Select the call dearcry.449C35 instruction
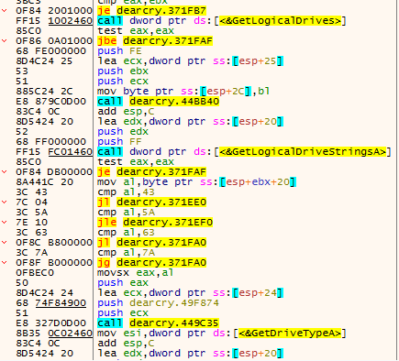 tap(158, 323)
